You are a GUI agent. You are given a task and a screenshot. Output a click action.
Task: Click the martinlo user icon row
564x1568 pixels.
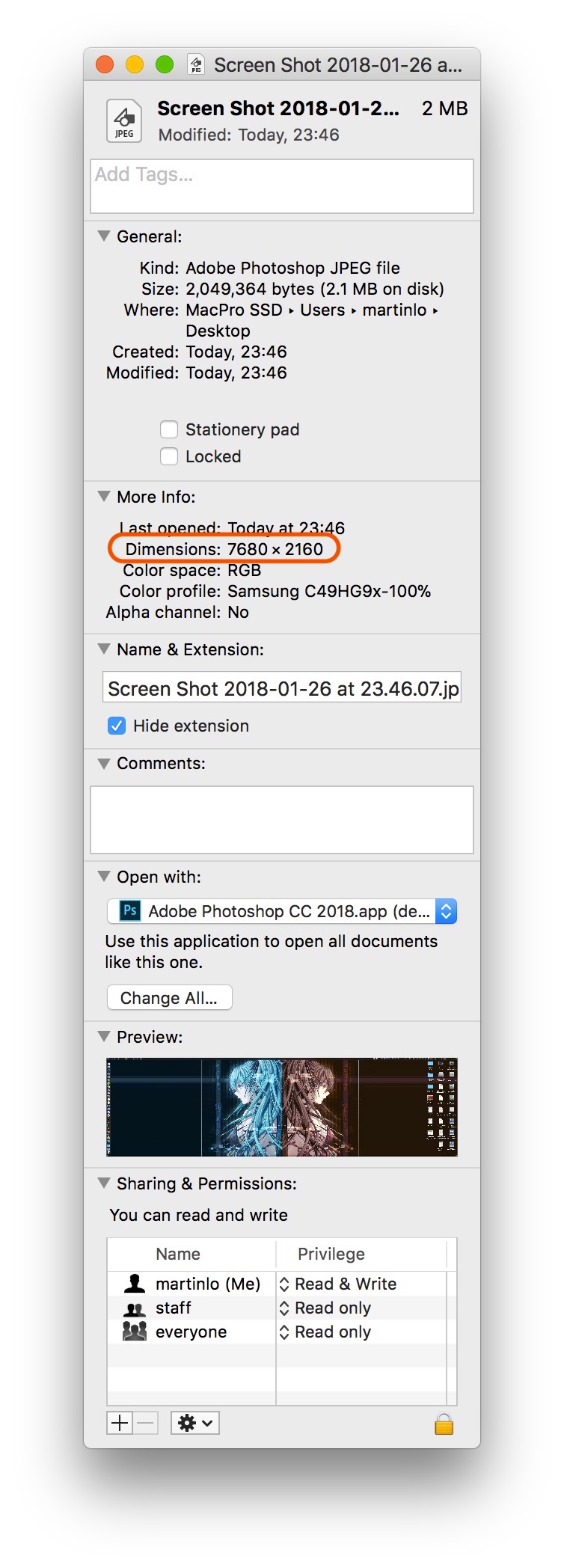tap(135, 1284)
